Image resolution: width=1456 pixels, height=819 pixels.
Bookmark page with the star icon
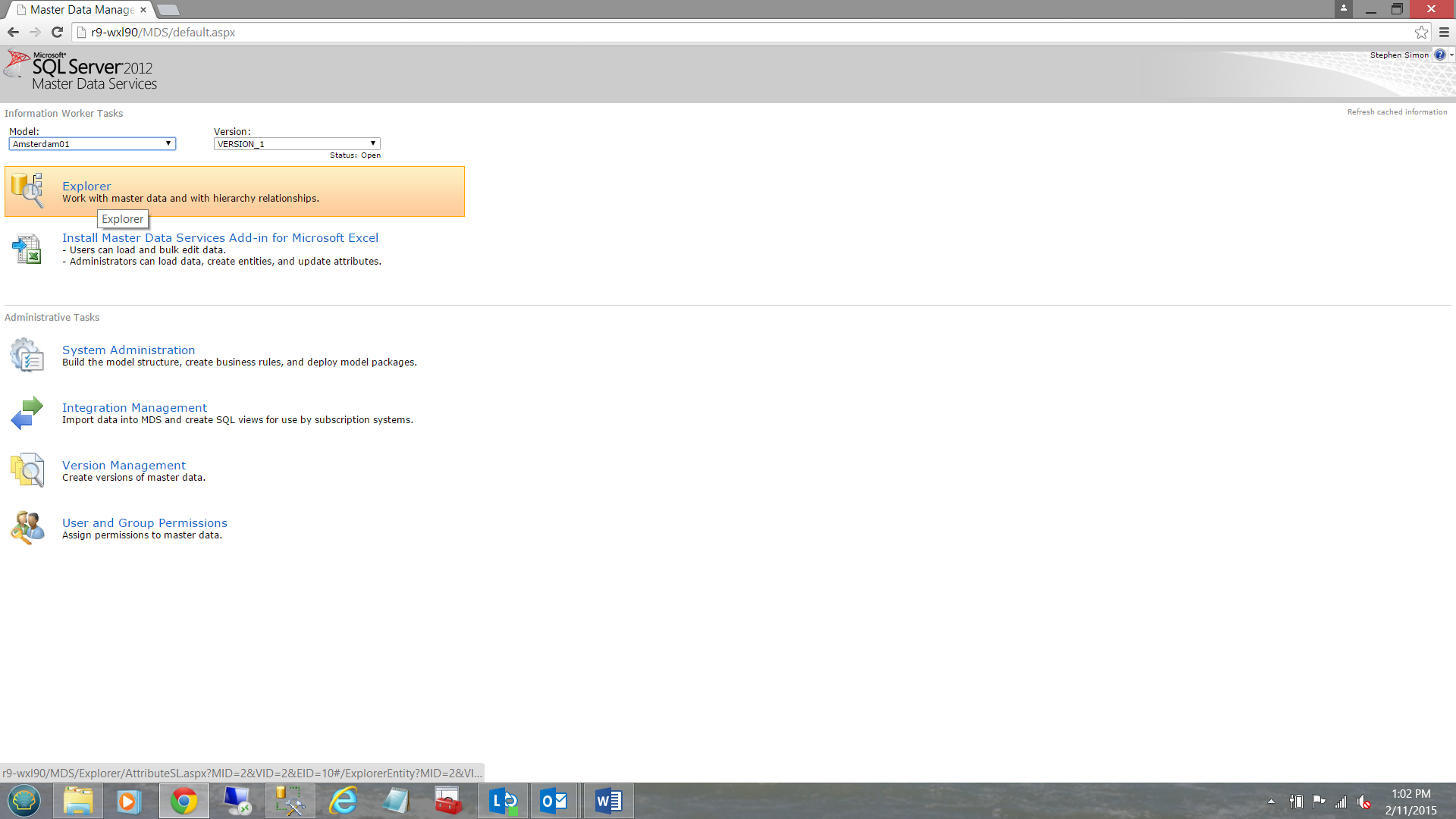[x=1421, y=32]
